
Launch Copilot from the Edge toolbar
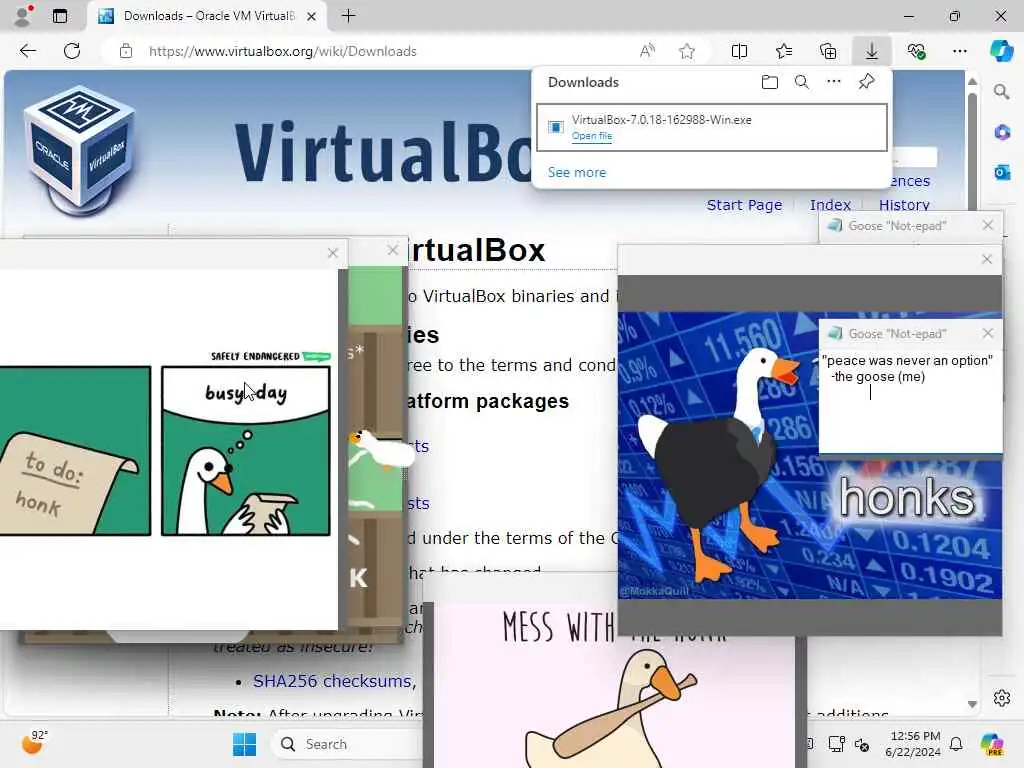pyautogui.click(x=1001, y=51)
